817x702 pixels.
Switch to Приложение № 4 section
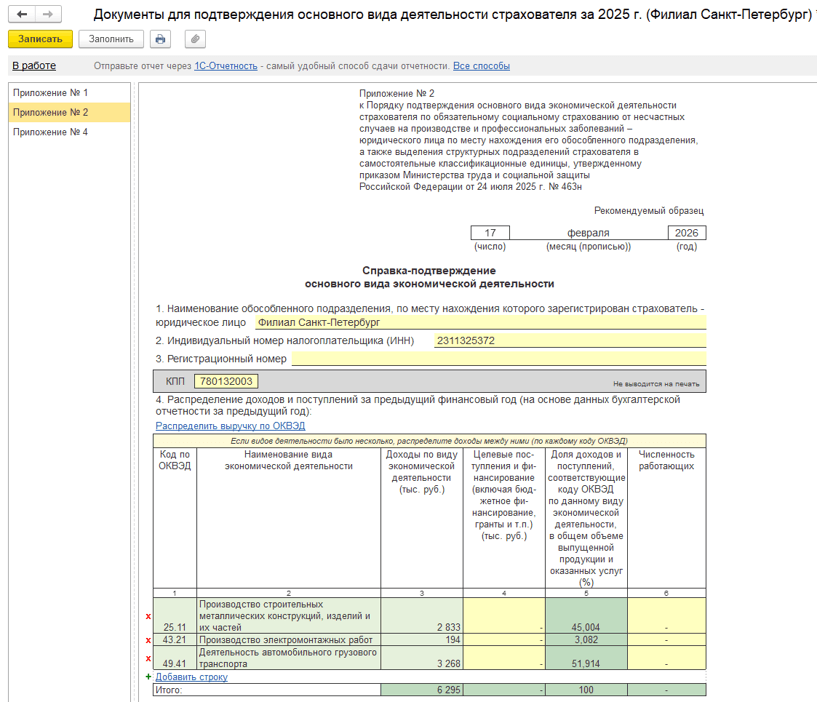tap(50, 132)
